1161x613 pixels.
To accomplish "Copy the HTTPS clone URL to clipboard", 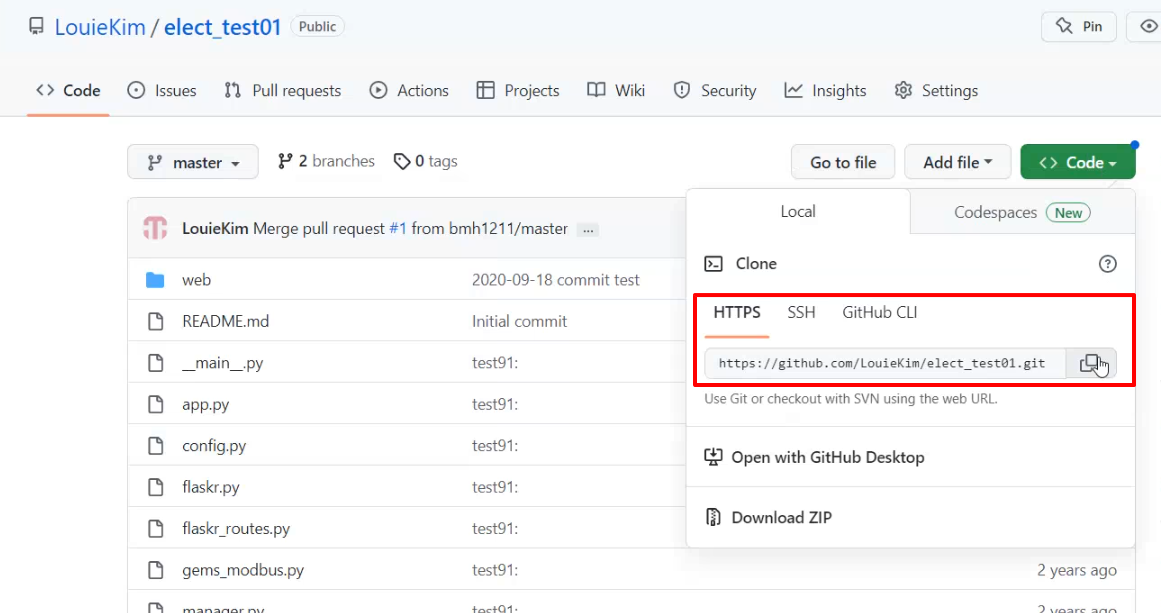I will pyautogui.click(x=1091, y=364).
